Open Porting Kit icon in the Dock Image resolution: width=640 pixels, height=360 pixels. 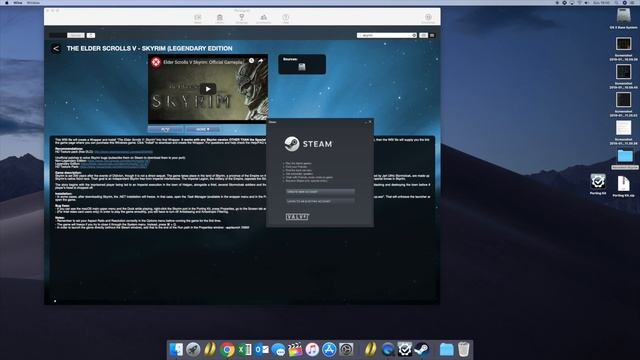coord(404,349)
